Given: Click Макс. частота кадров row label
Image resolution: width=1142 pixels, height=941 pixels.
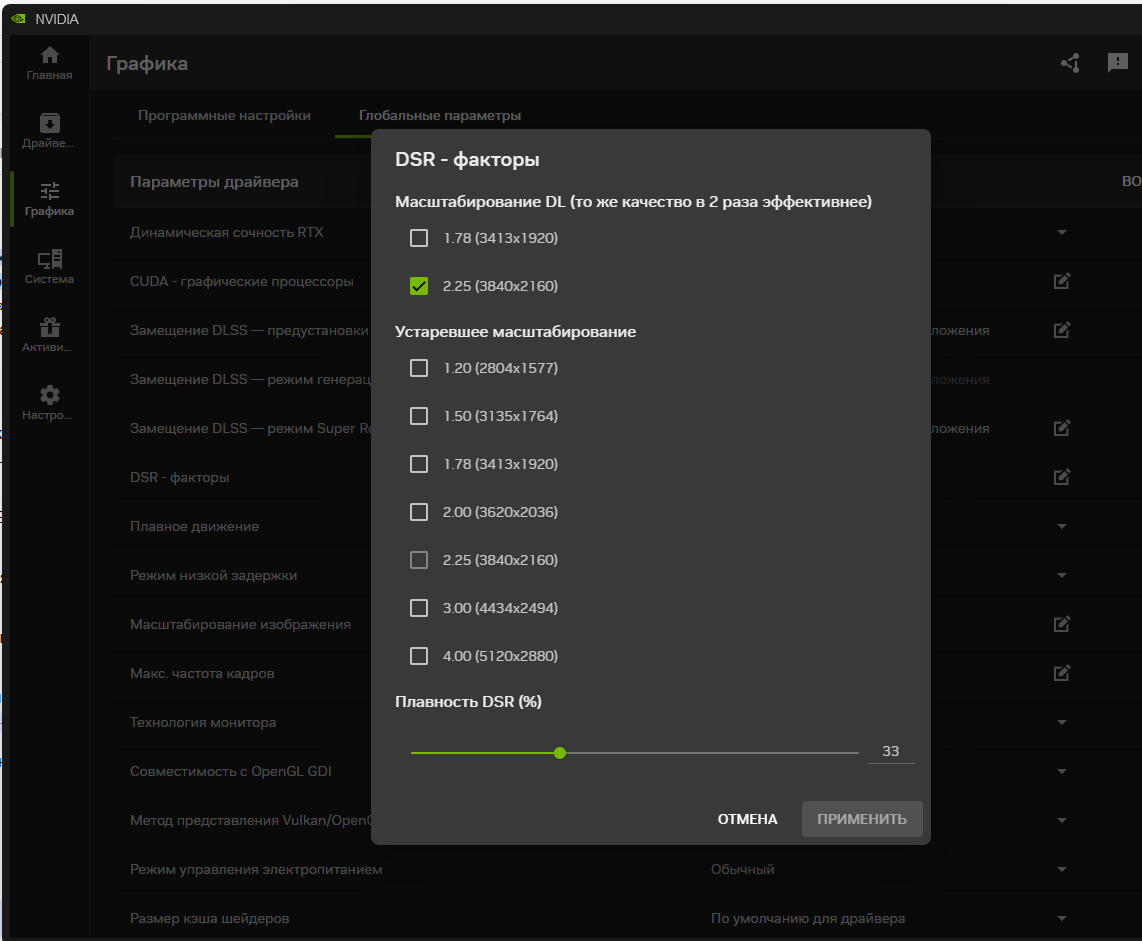Looking at the screenshot, I should click(x=202, y=673).
